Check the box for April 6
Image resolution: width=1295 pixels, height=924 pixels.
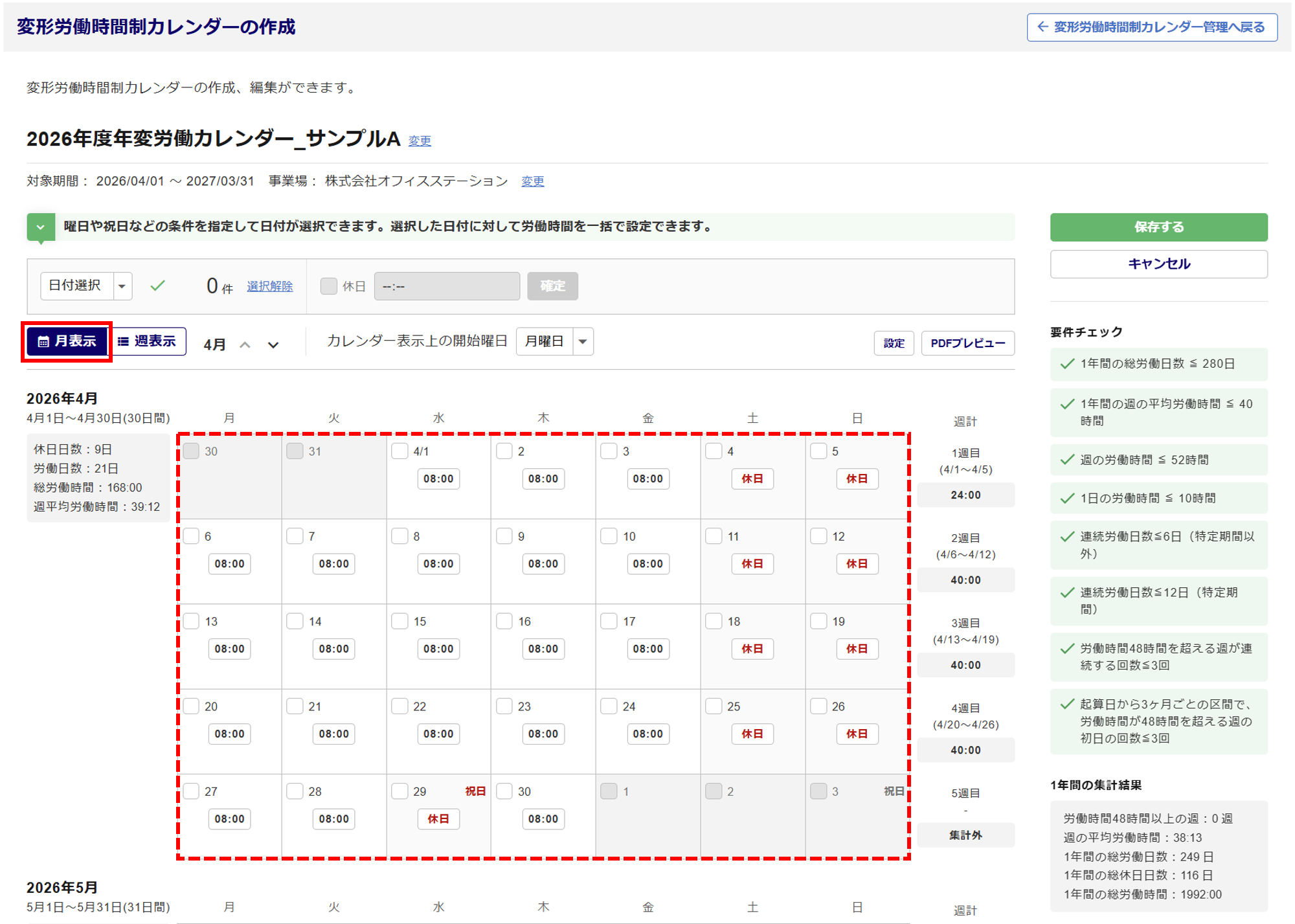(x=191, y=536)
